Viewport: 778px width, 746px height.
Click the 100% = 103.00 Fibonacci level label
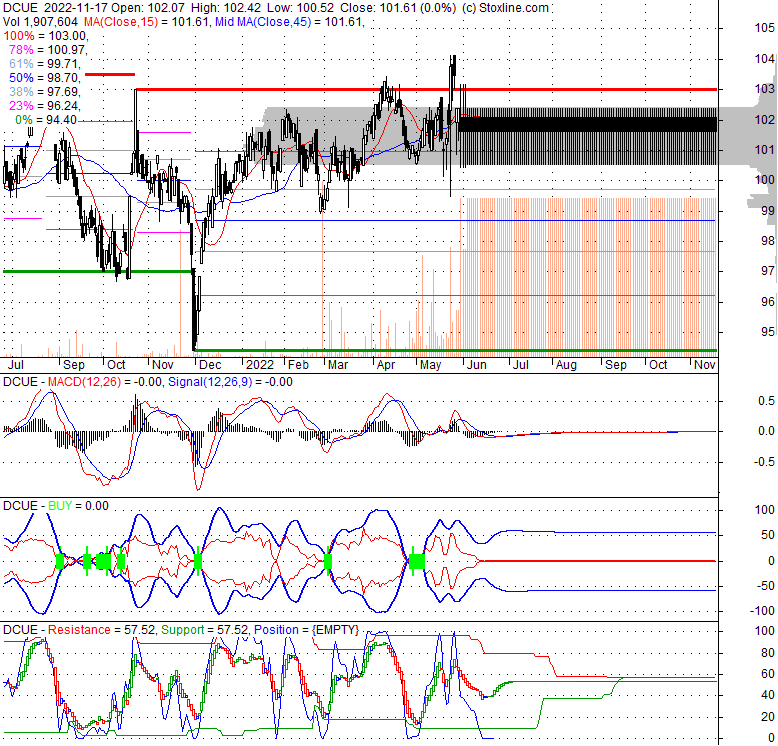tap(46, 36)
